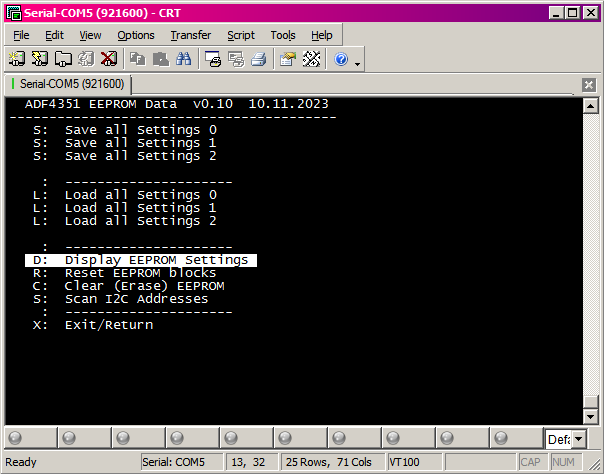The image size is (604, 474).
Task: Click the 'Load all Settings 1' line
Action: coord(125,208)
